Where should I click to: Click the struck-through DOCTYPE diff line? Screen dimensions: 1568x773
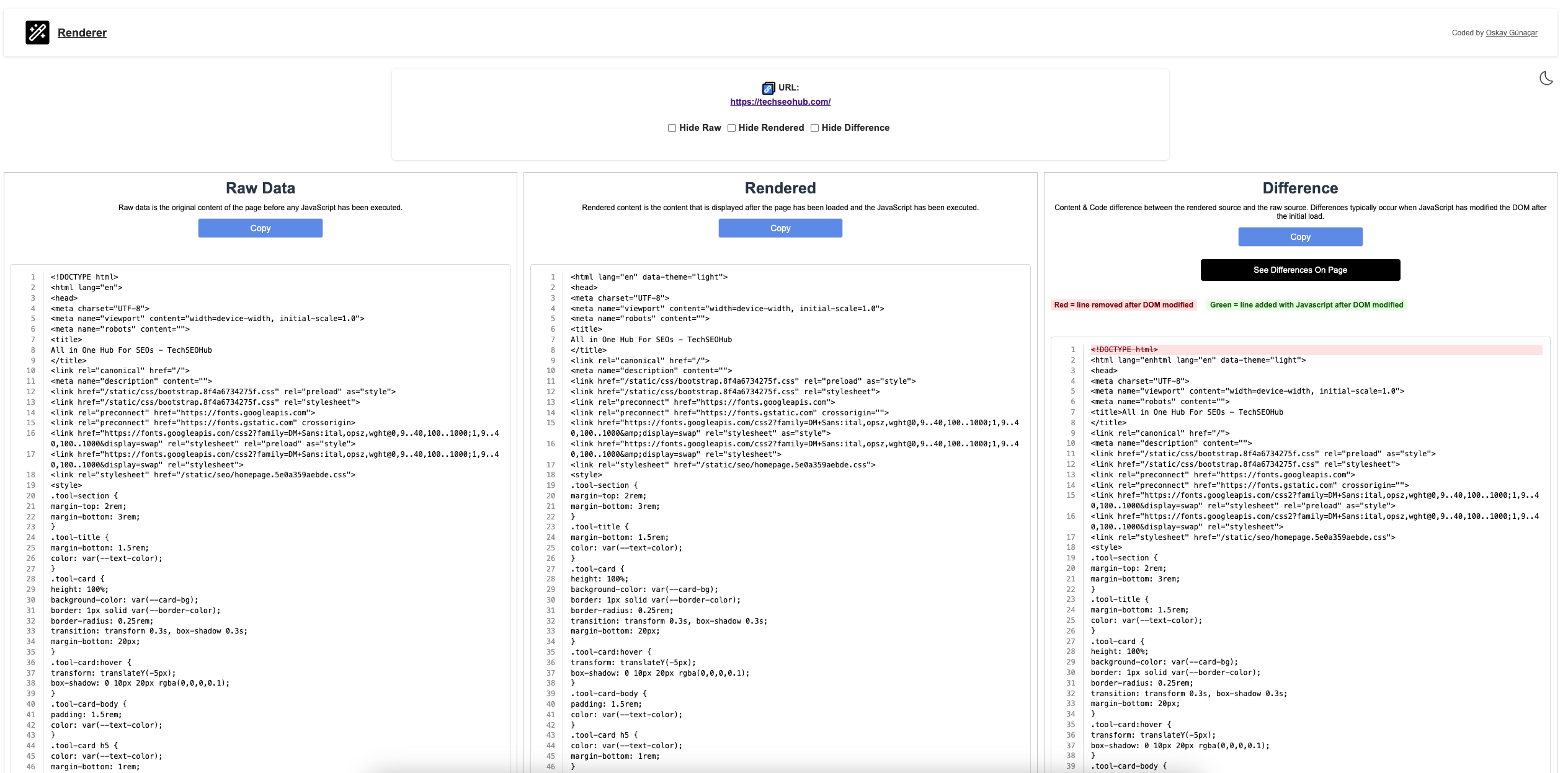[x=1316, y=350]
